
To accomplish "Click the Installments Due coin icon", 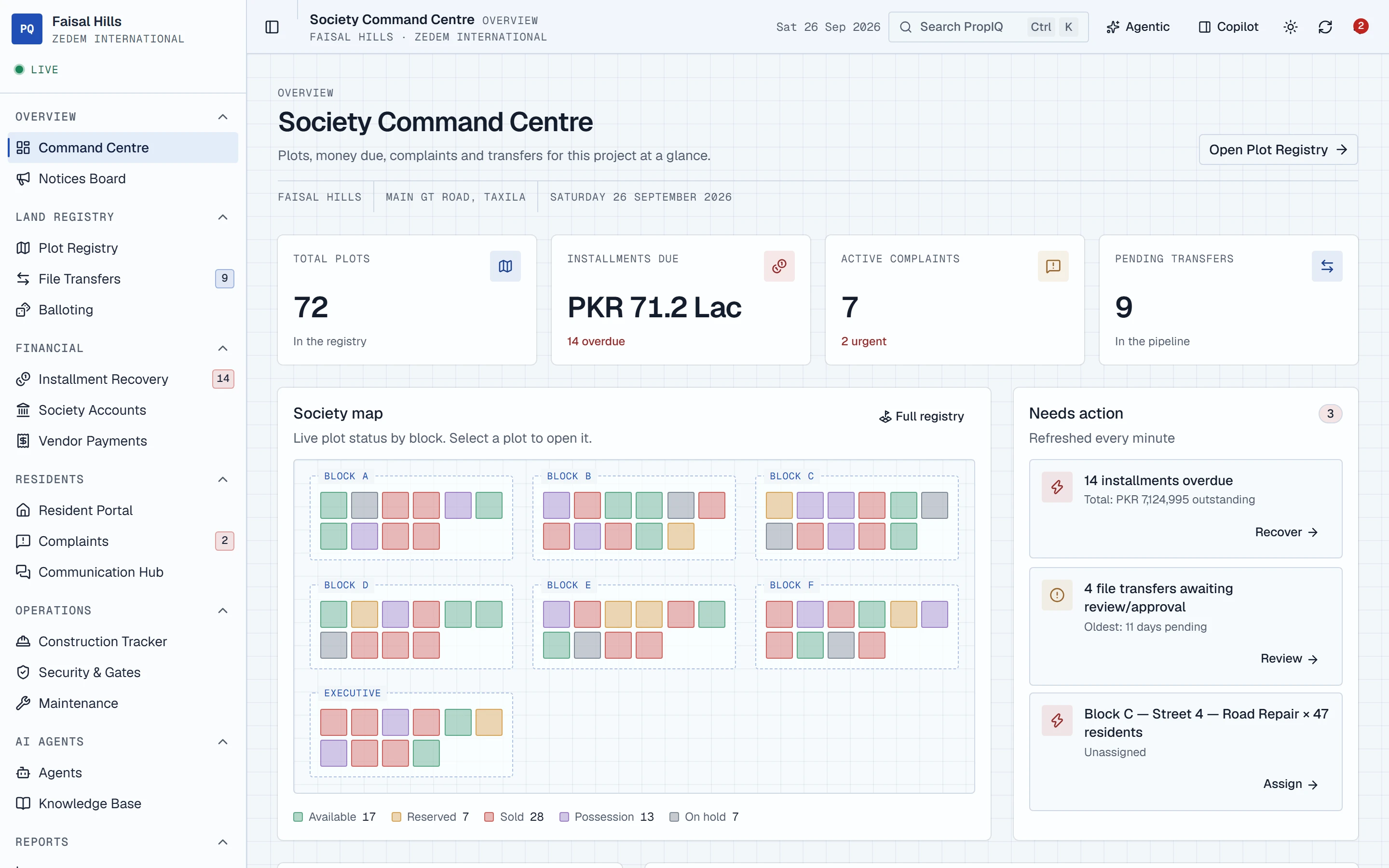I will pos(779,266).
